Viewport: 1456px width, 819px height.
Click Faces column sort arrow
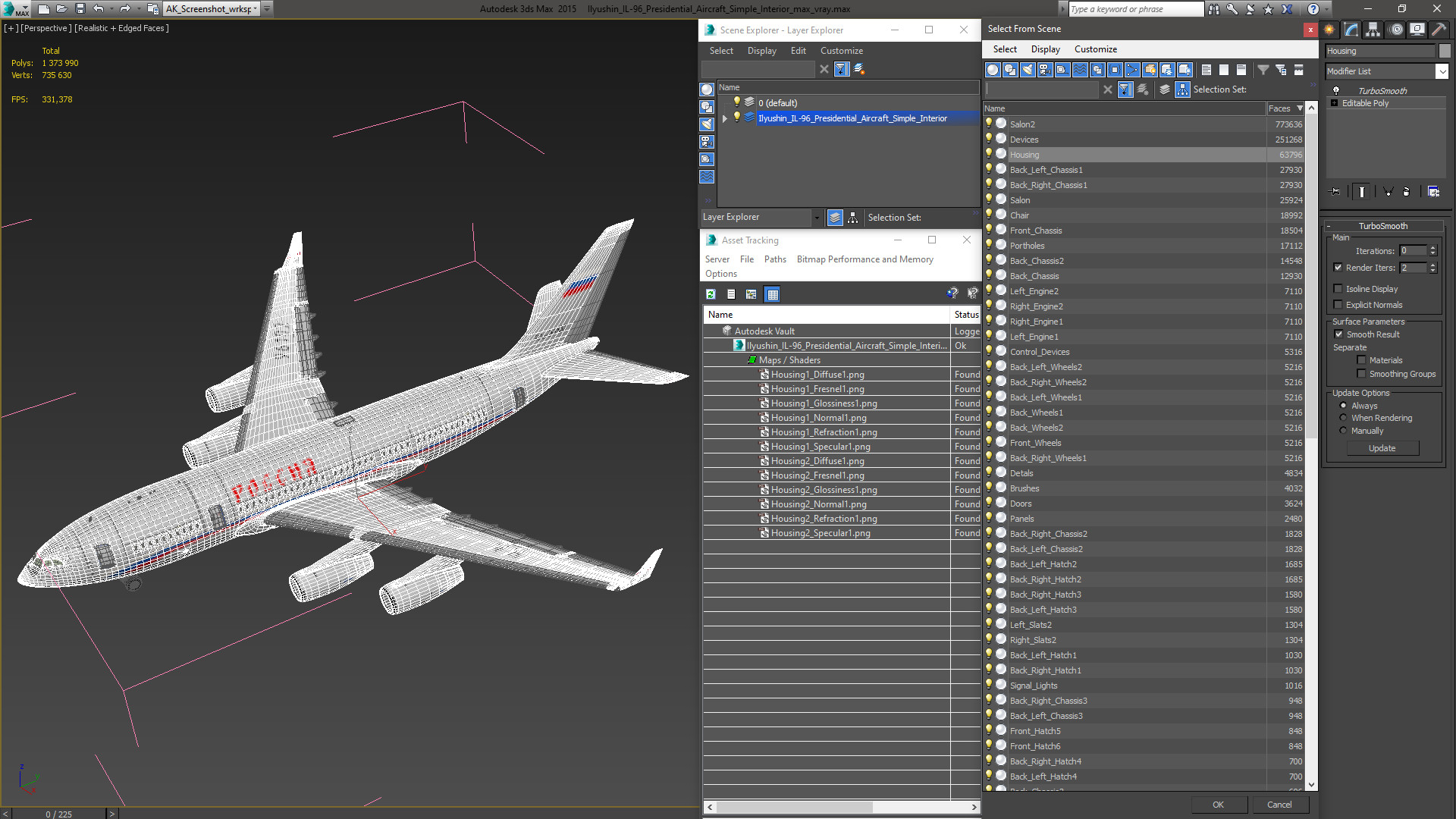coord(1300,108)
